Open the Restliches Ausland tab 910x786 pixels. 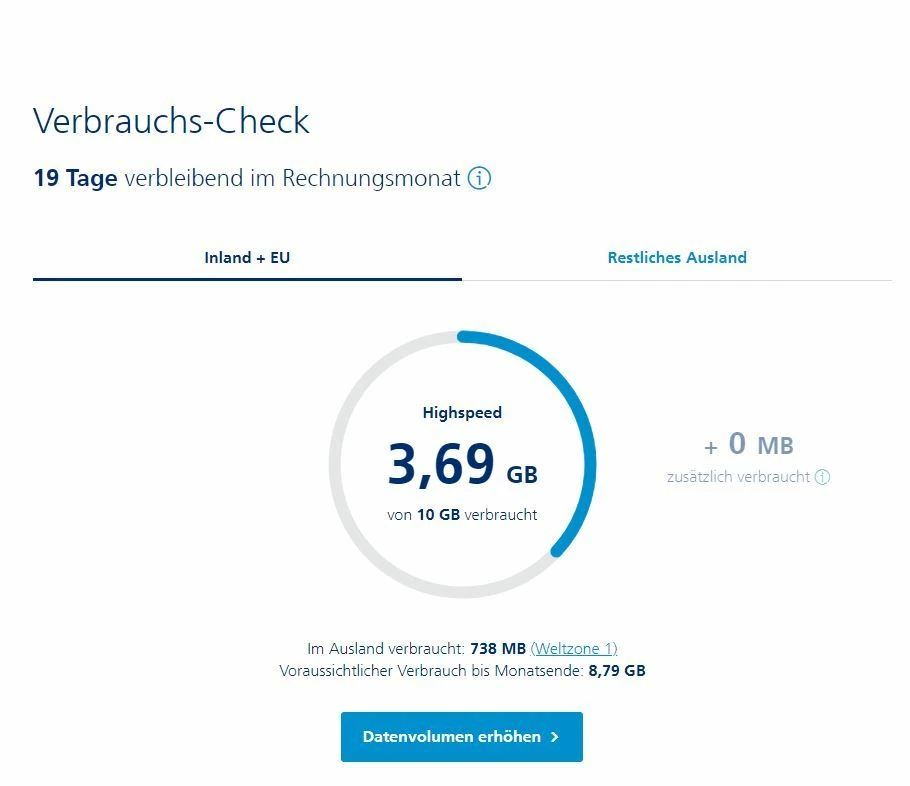click(x=677, y=258)
